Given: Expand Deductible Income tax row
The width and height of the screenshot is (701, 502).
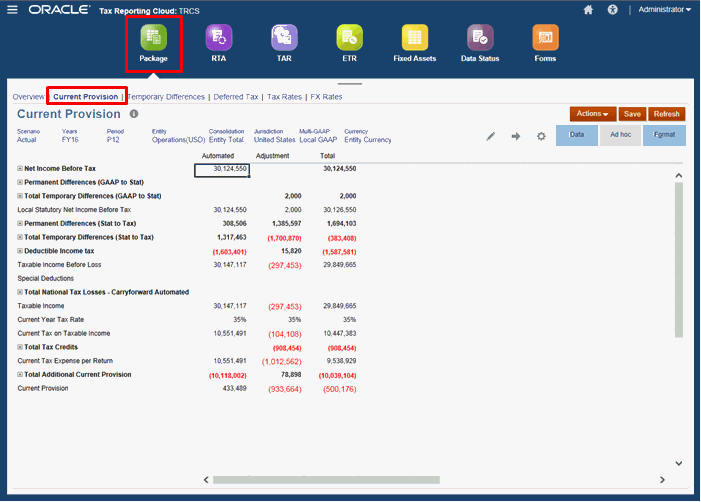Looking at the screenshot, I should 20,251.
